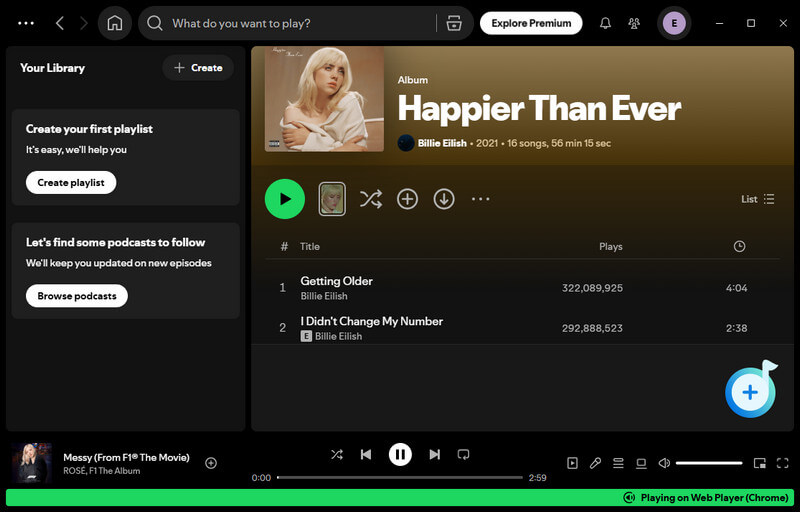The image size is (800, 512).
Task: Open the ROSÉ, F1 The Album artist link
Action: 102,471
